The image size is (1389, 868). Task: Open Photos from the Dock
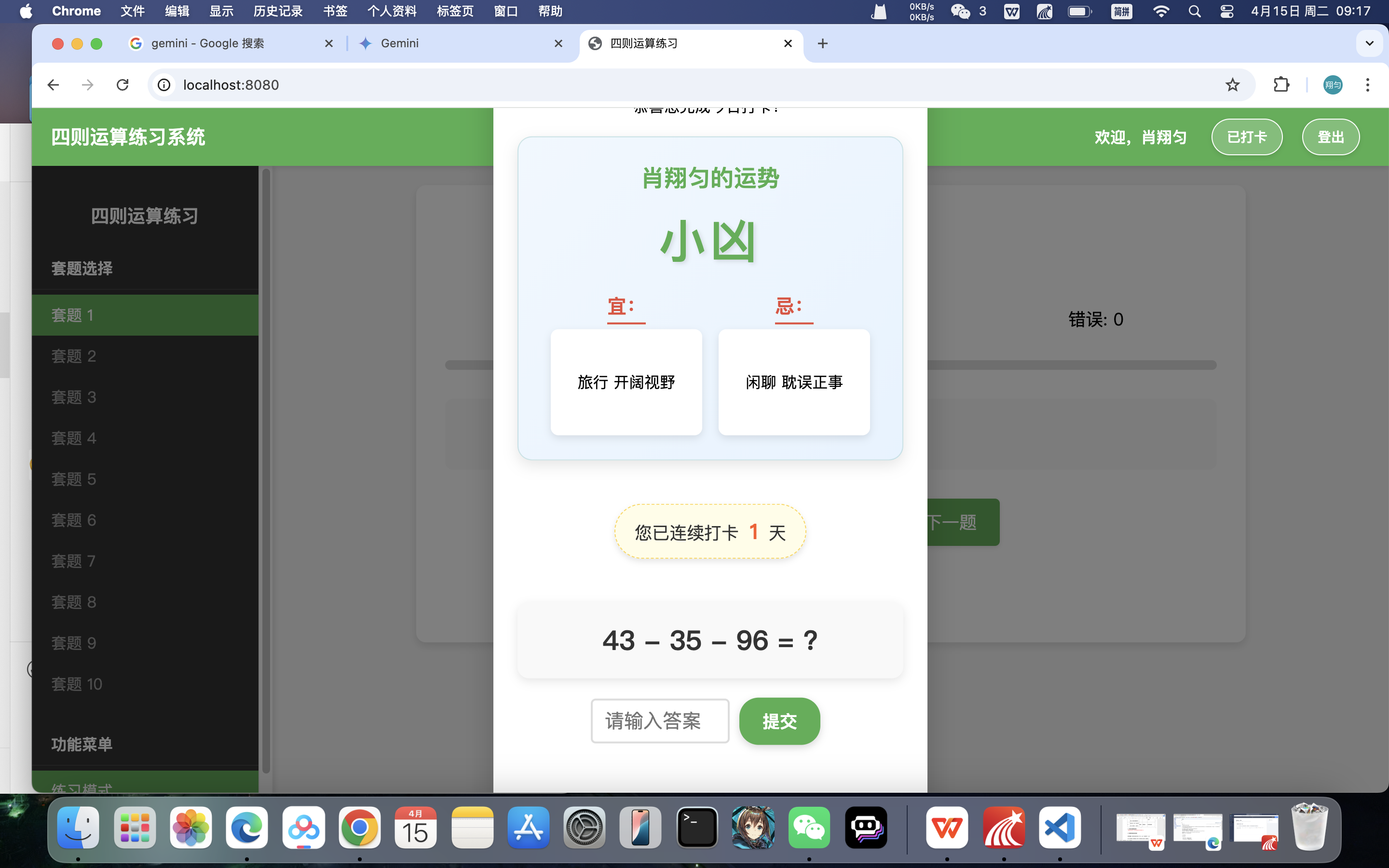(191, 827)
